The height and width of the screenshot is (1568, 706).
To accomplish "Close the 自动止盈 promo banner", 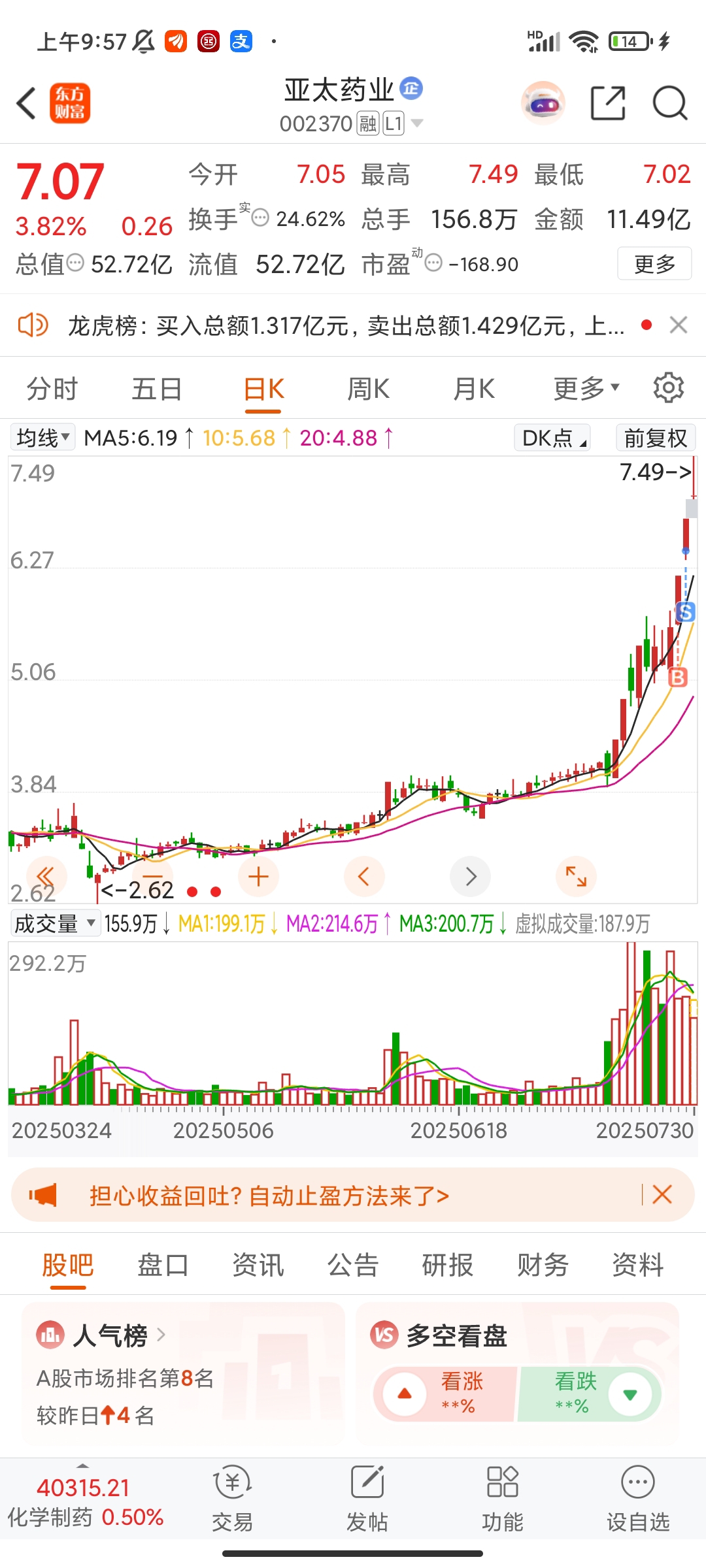I will click(x=662, y=1195).
